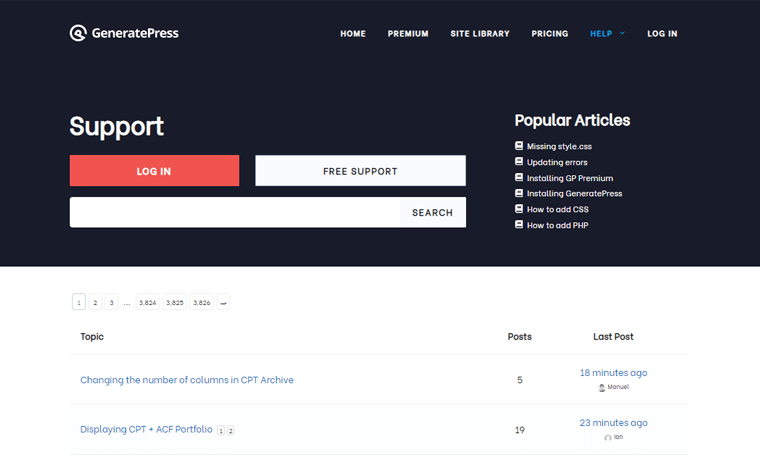Click the book icon beside Installing GP Premium

coord(518,177)
